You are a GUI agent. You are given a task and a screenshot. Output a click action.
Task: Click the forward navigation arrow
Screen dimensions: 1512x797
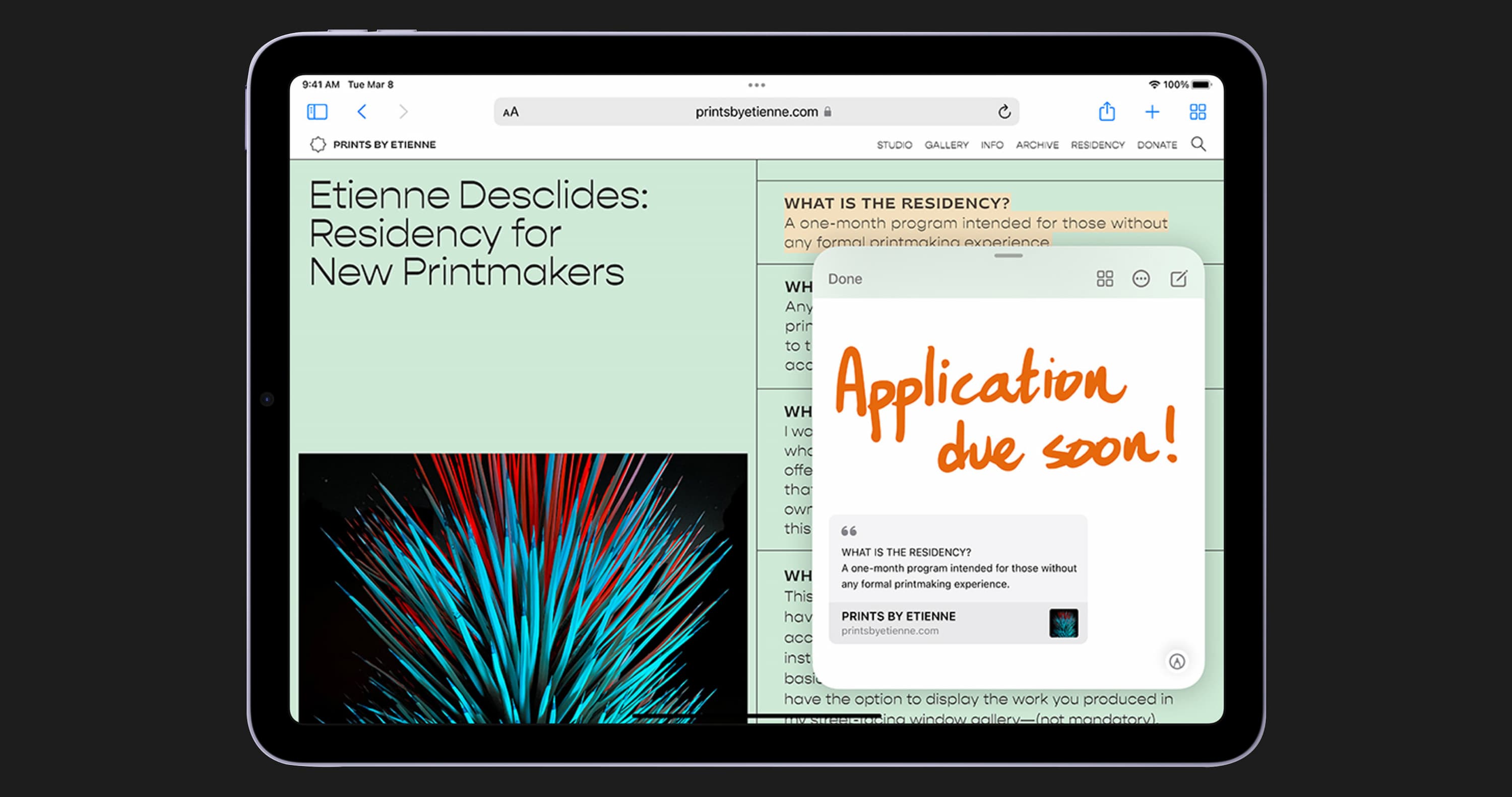click(403, 111)
